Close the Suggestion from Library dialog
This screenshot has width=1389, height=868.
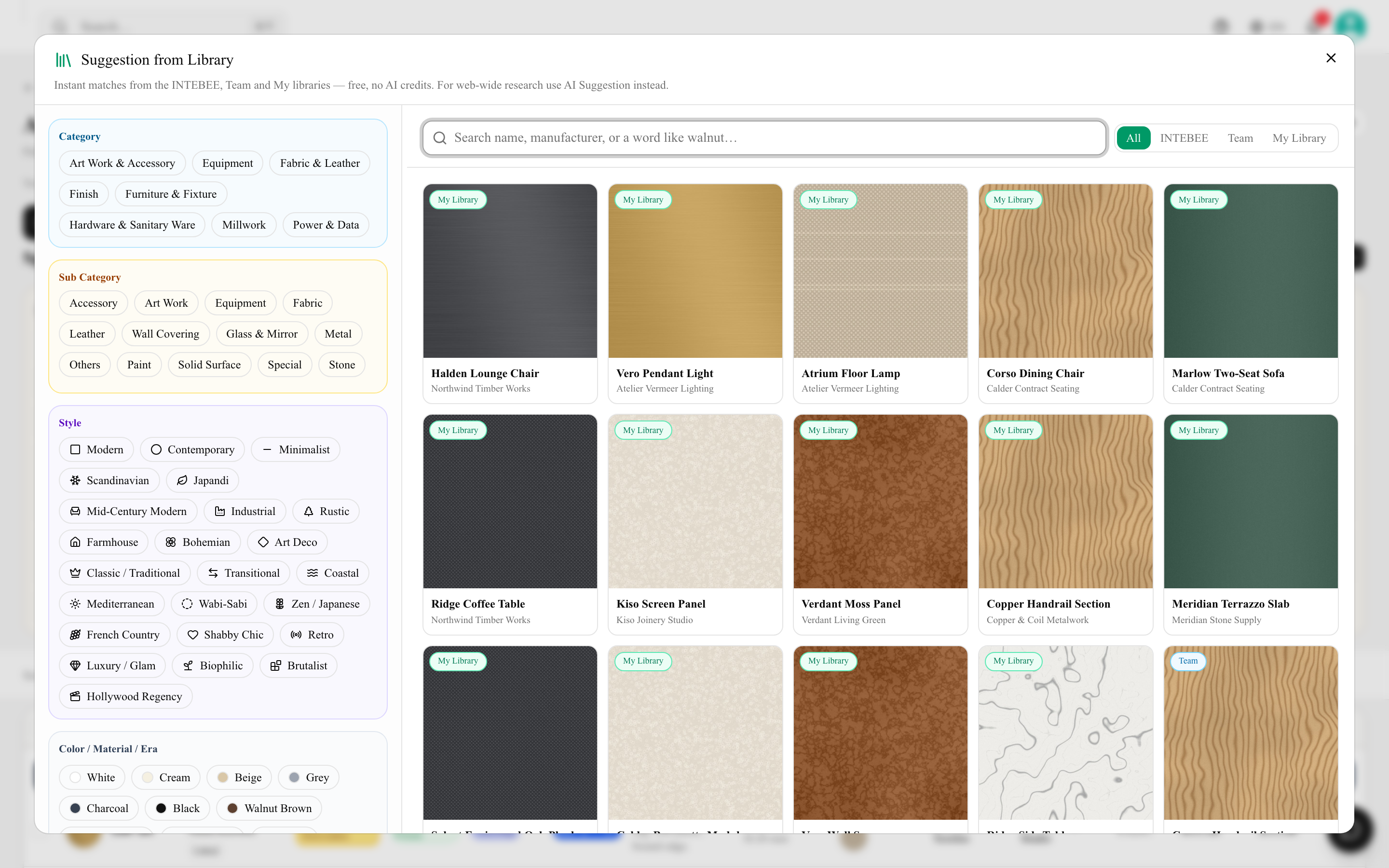coord(1331,58)
